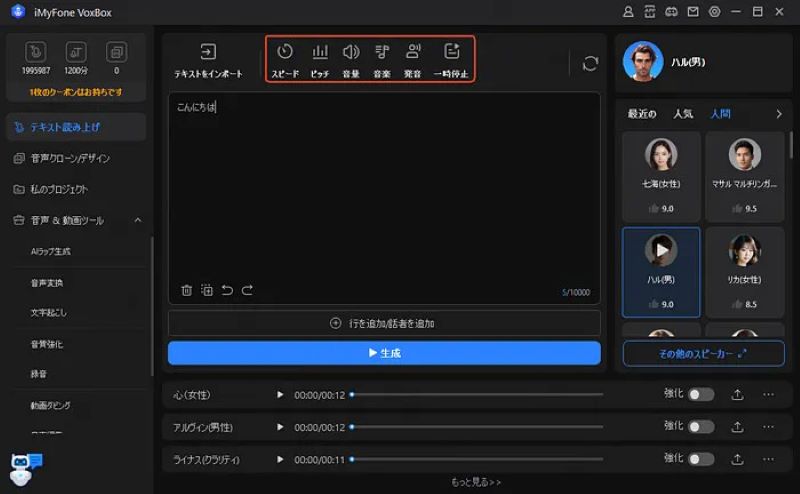Viewport: 800px width, 494px height.
Task: Play the アルヴィン(男性) audio track
Action: point(280,427)
